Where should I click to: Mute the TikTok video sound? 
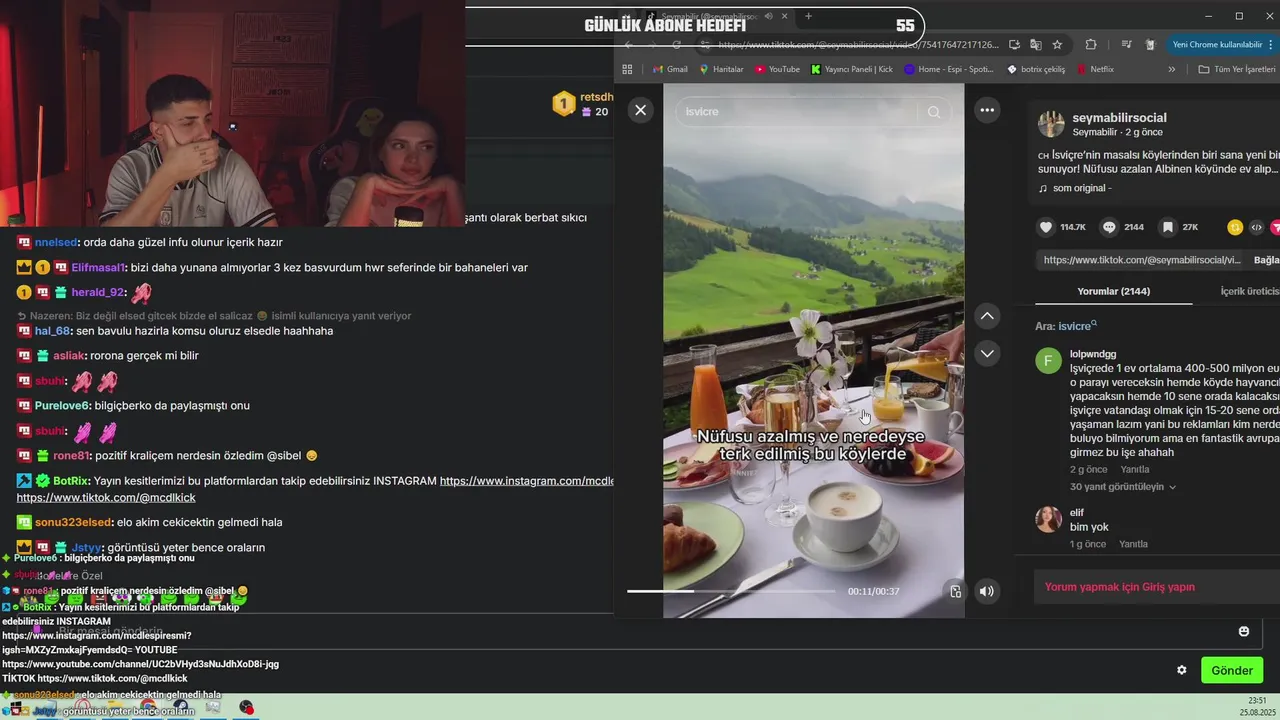tap(987, 591)
